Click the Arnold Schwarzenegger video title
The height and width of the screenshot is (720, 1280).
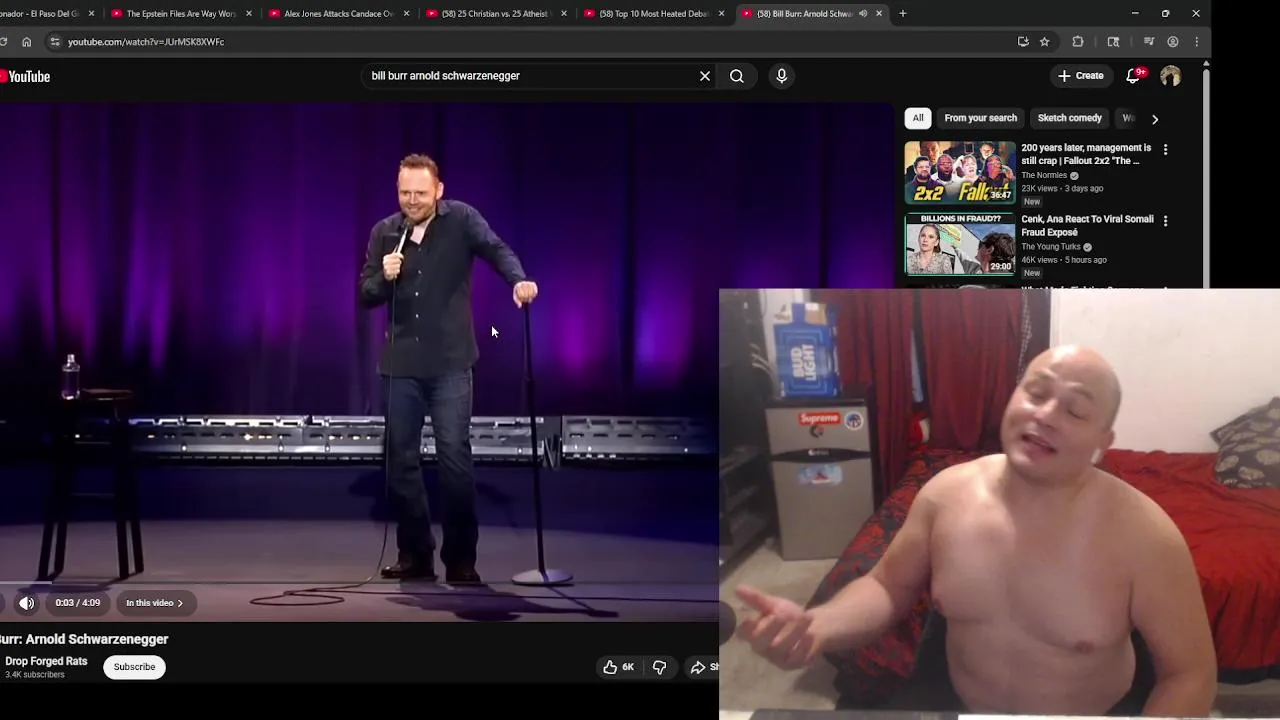point(84,639)
